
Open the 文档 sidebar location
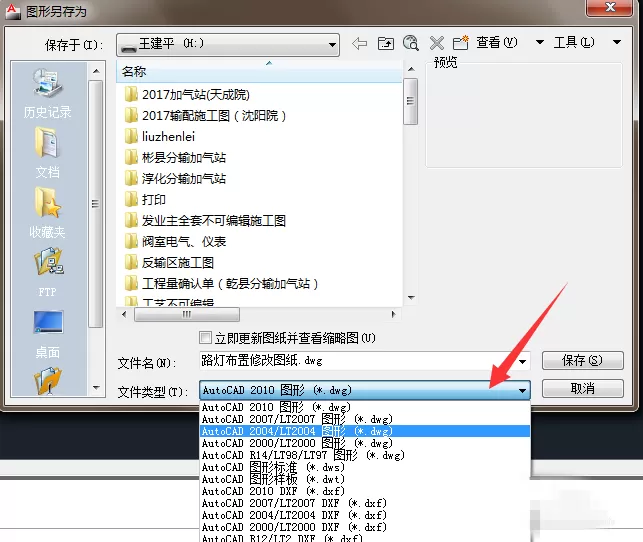click(48, 153)
